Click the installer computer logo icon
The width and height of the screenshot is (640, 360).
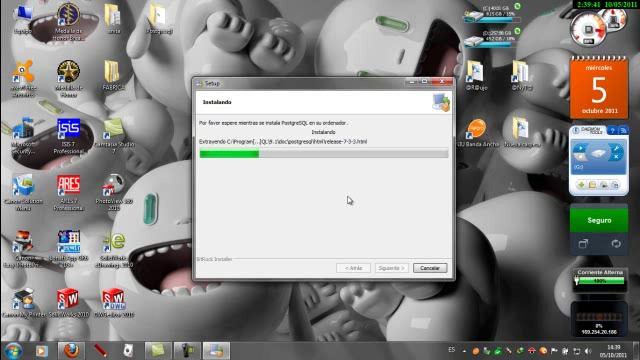click(441, 102)
